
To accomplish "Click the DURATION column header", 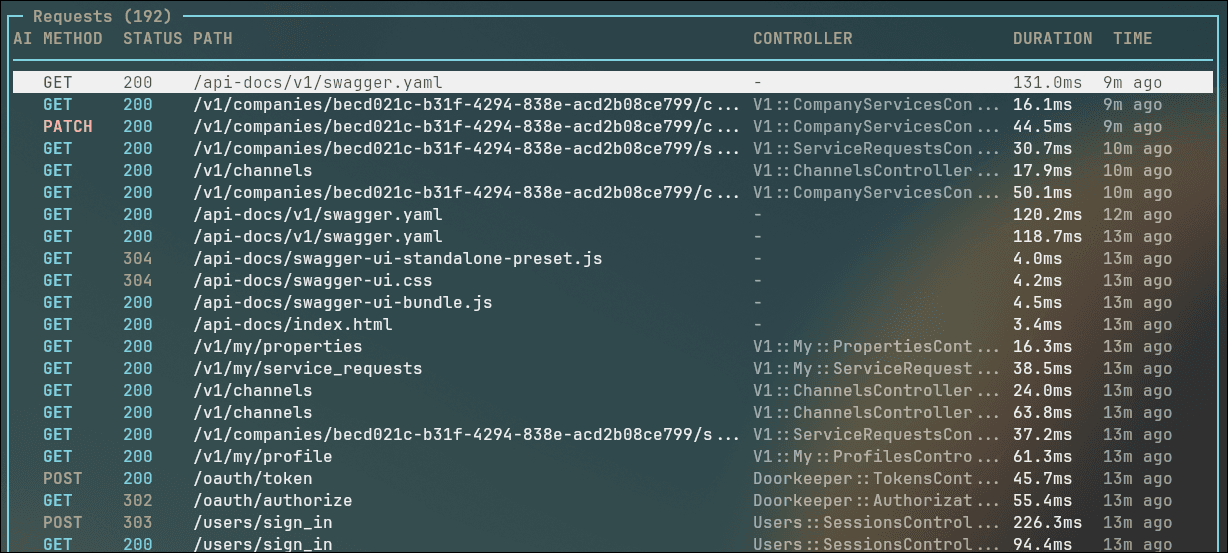I will point(1053,39).
